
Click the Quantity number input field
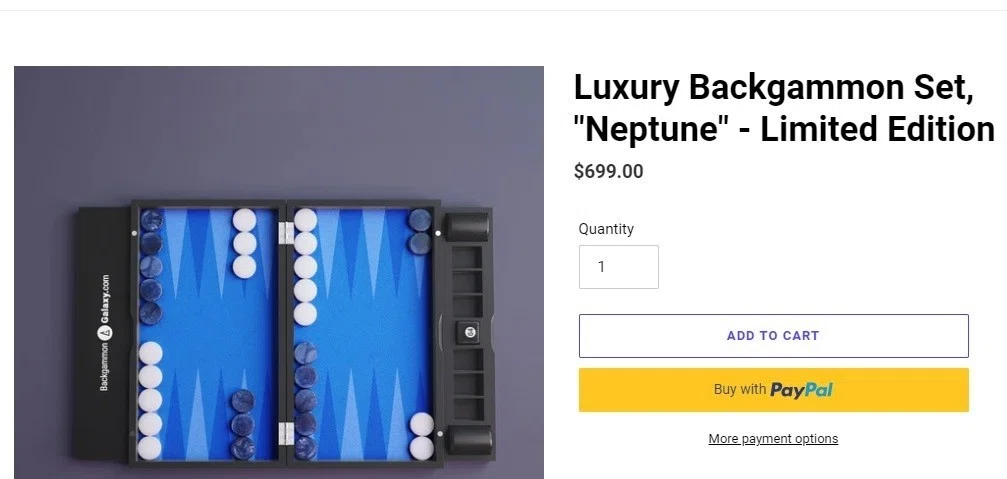tap(618, 266)
